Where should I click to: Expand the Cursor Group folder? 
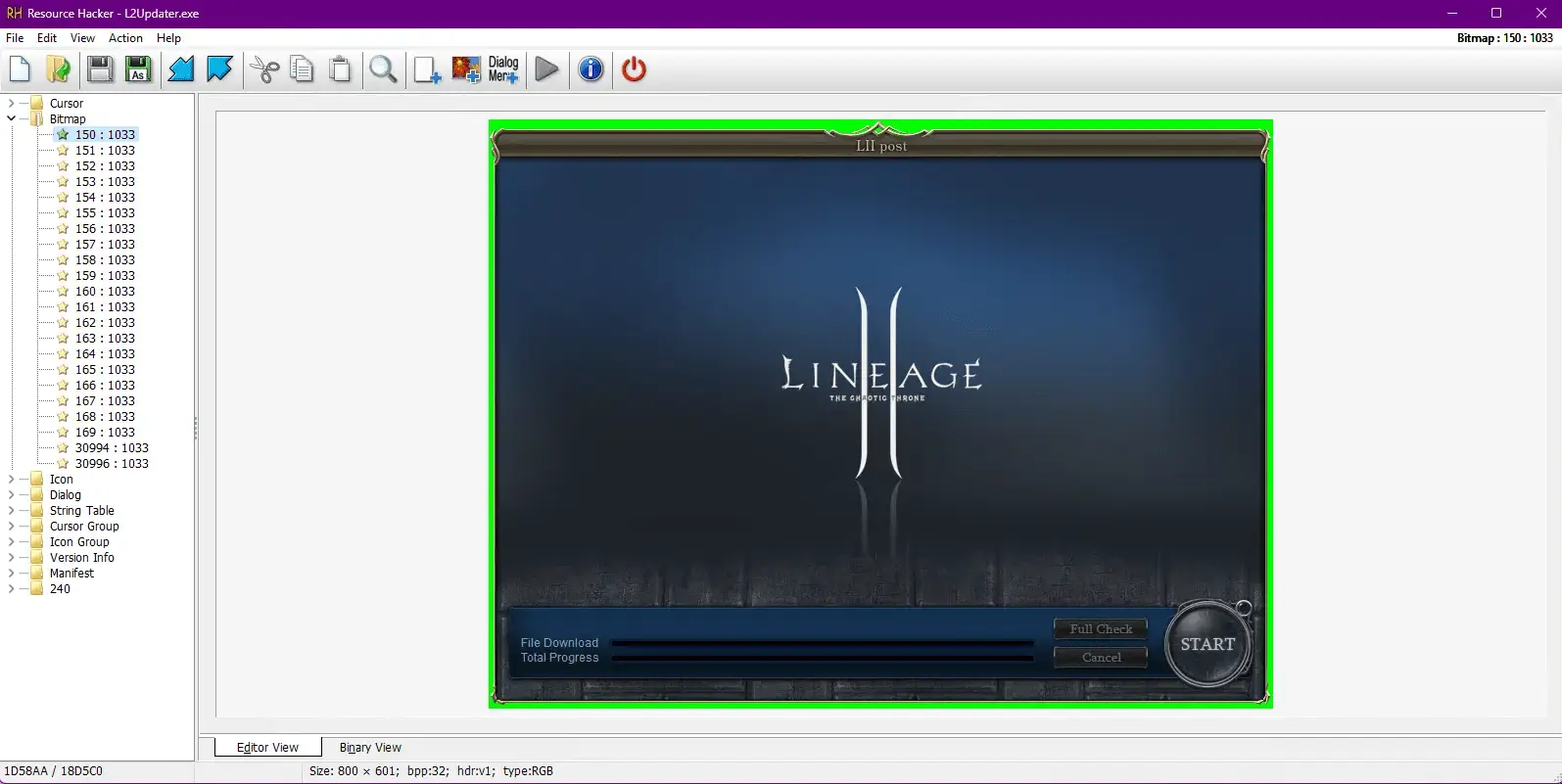pyautogui.click(x=11, y=526)
